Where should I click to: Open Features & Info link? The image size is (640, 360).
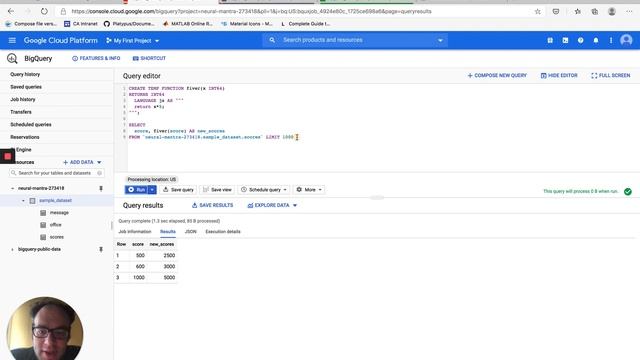click(x=96, y=58)
